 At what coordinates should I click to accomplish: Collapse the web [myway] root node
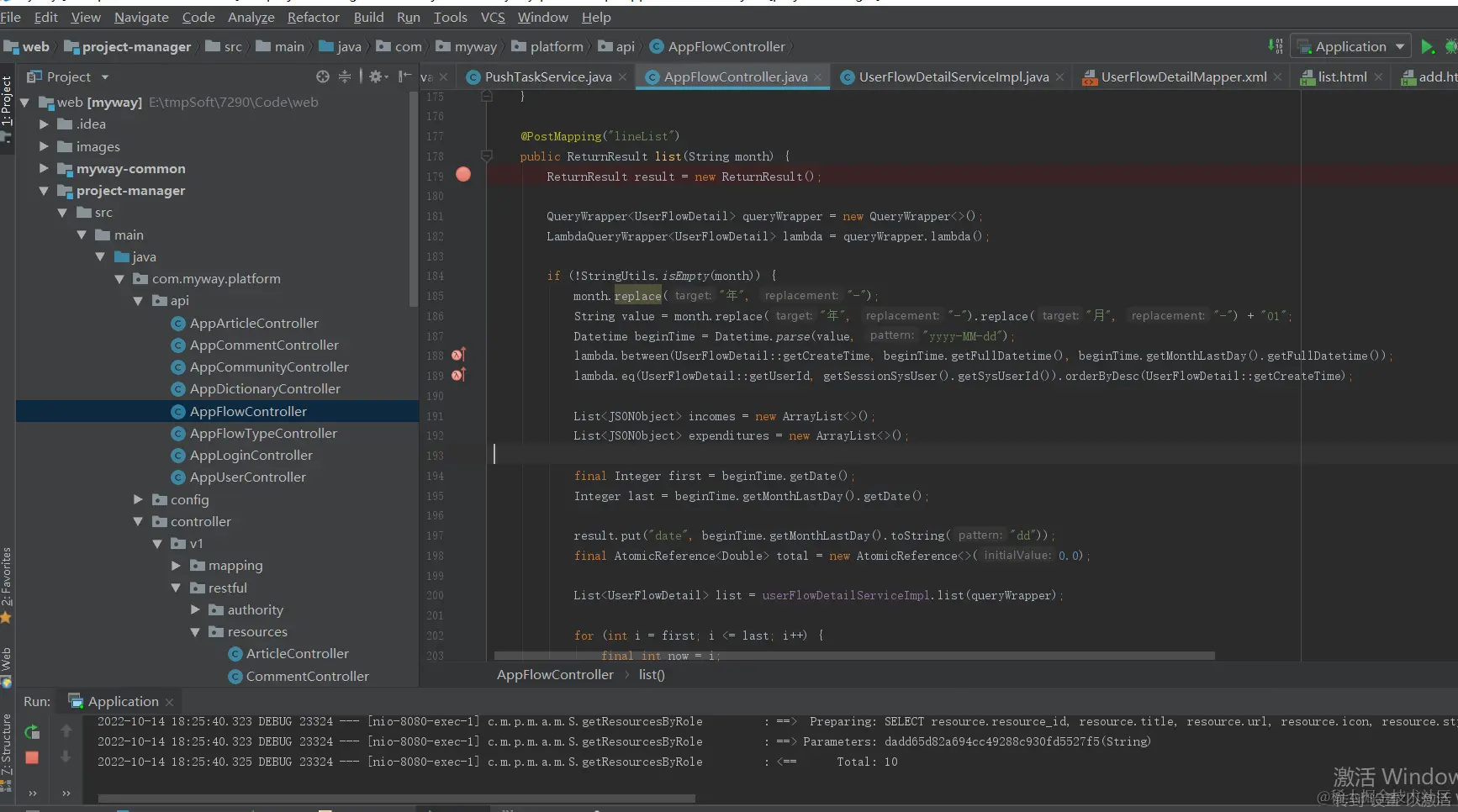point(25,103)
